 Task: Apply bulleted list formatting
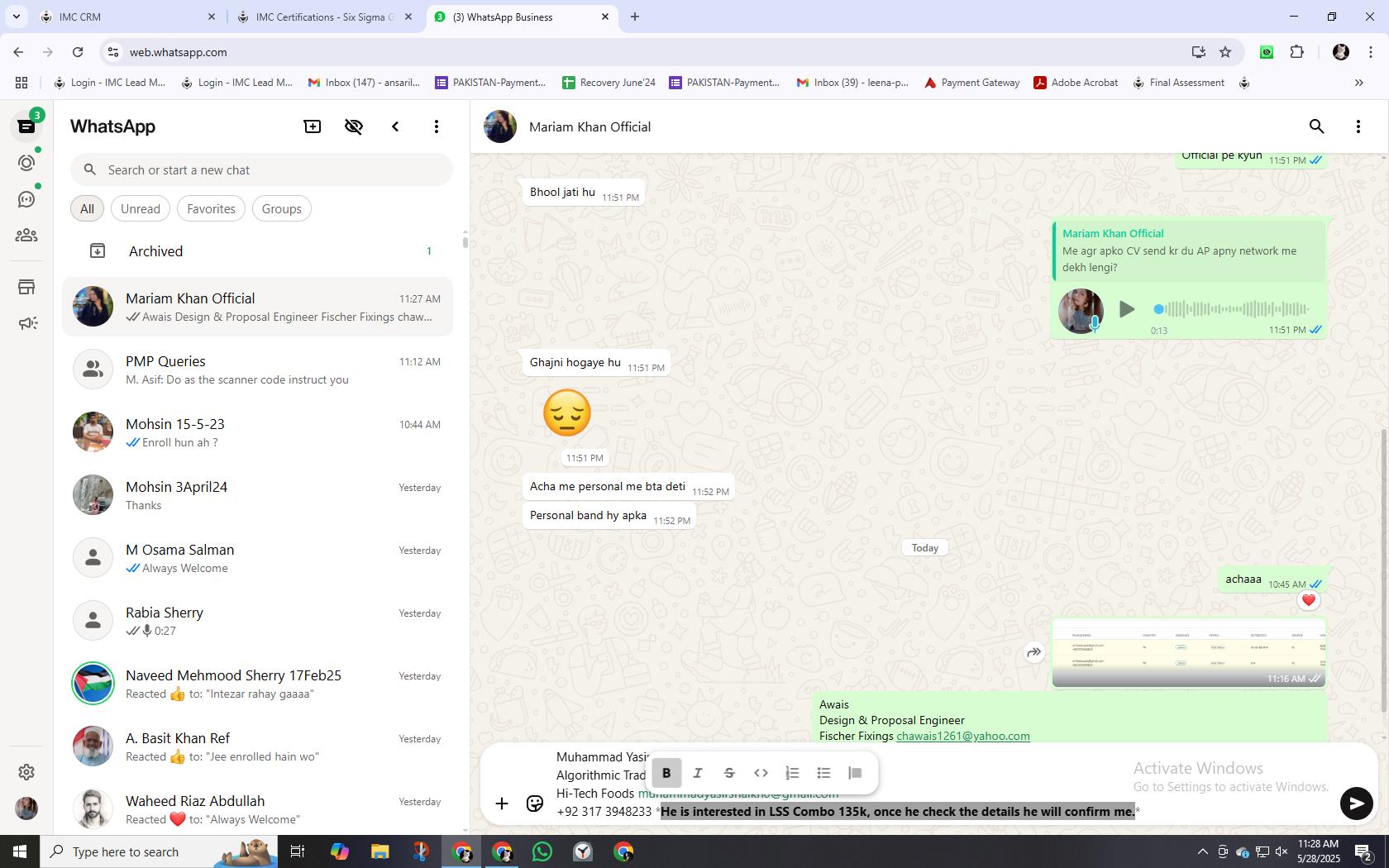point(823,773)
